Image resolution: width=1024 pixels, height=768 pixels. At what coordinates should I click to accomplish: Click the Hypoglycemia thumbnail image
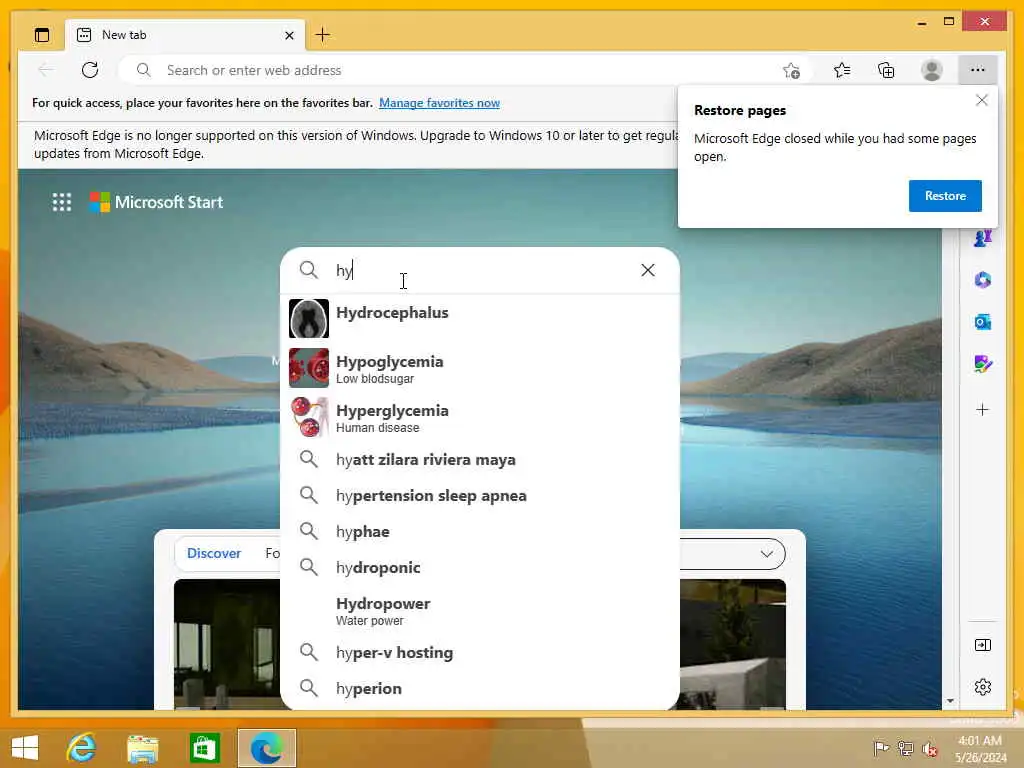pos(309,368)
